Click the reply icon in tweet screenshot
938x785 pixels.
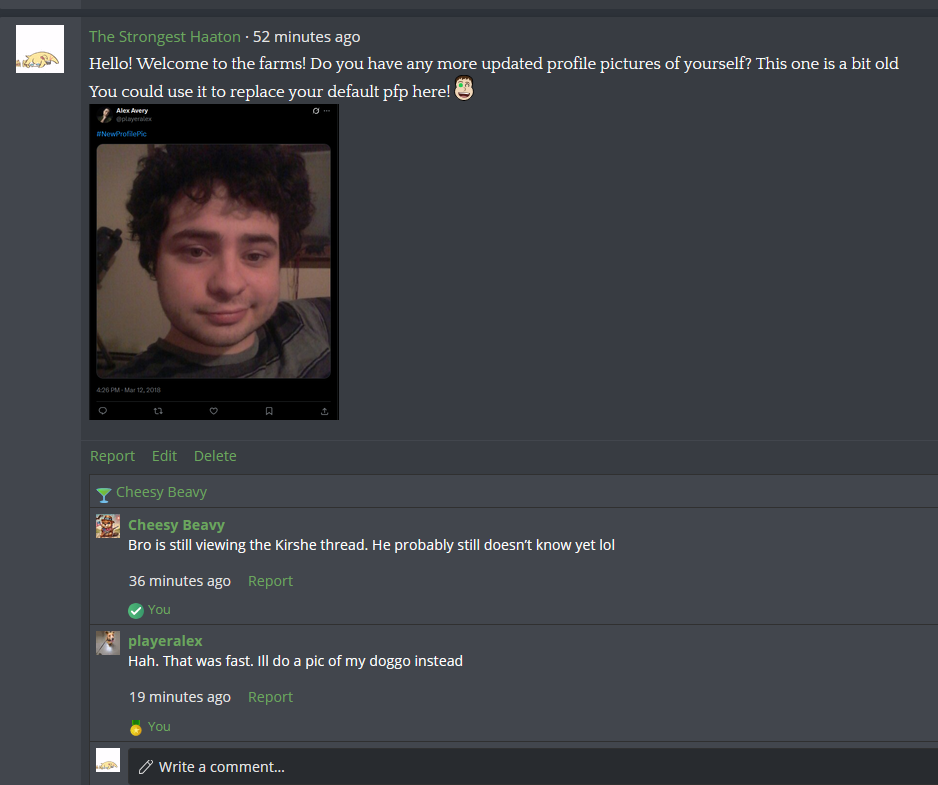103,411
